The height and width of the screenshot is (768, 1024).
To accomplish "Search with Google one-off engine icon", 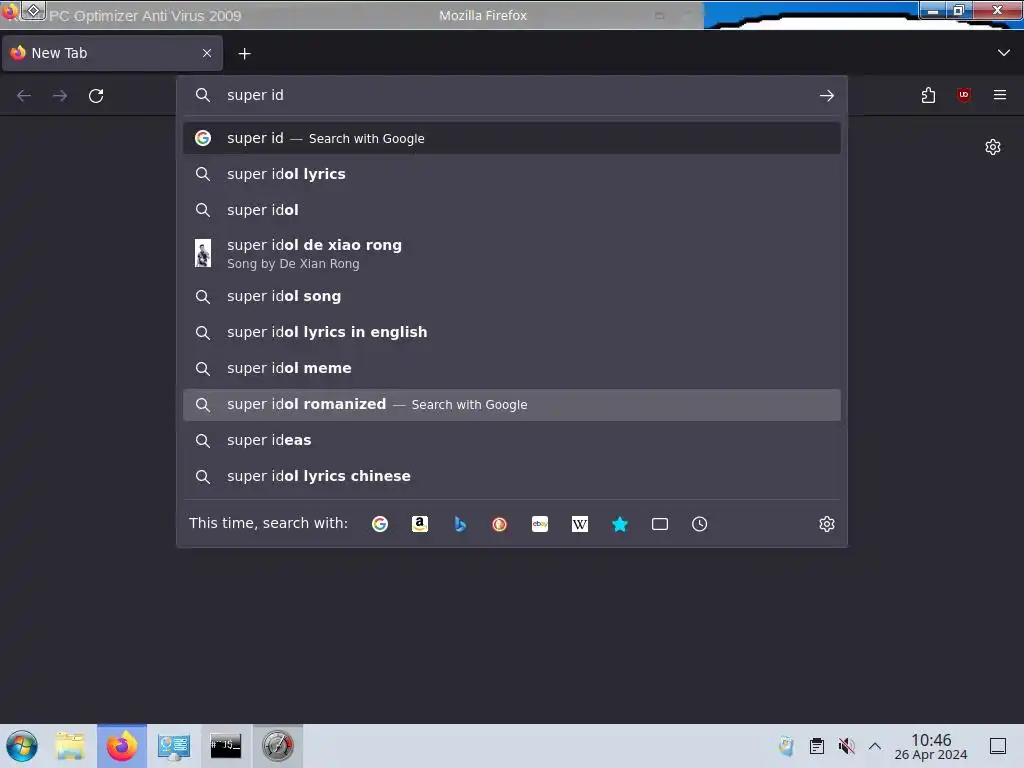I will click(379, 524).
